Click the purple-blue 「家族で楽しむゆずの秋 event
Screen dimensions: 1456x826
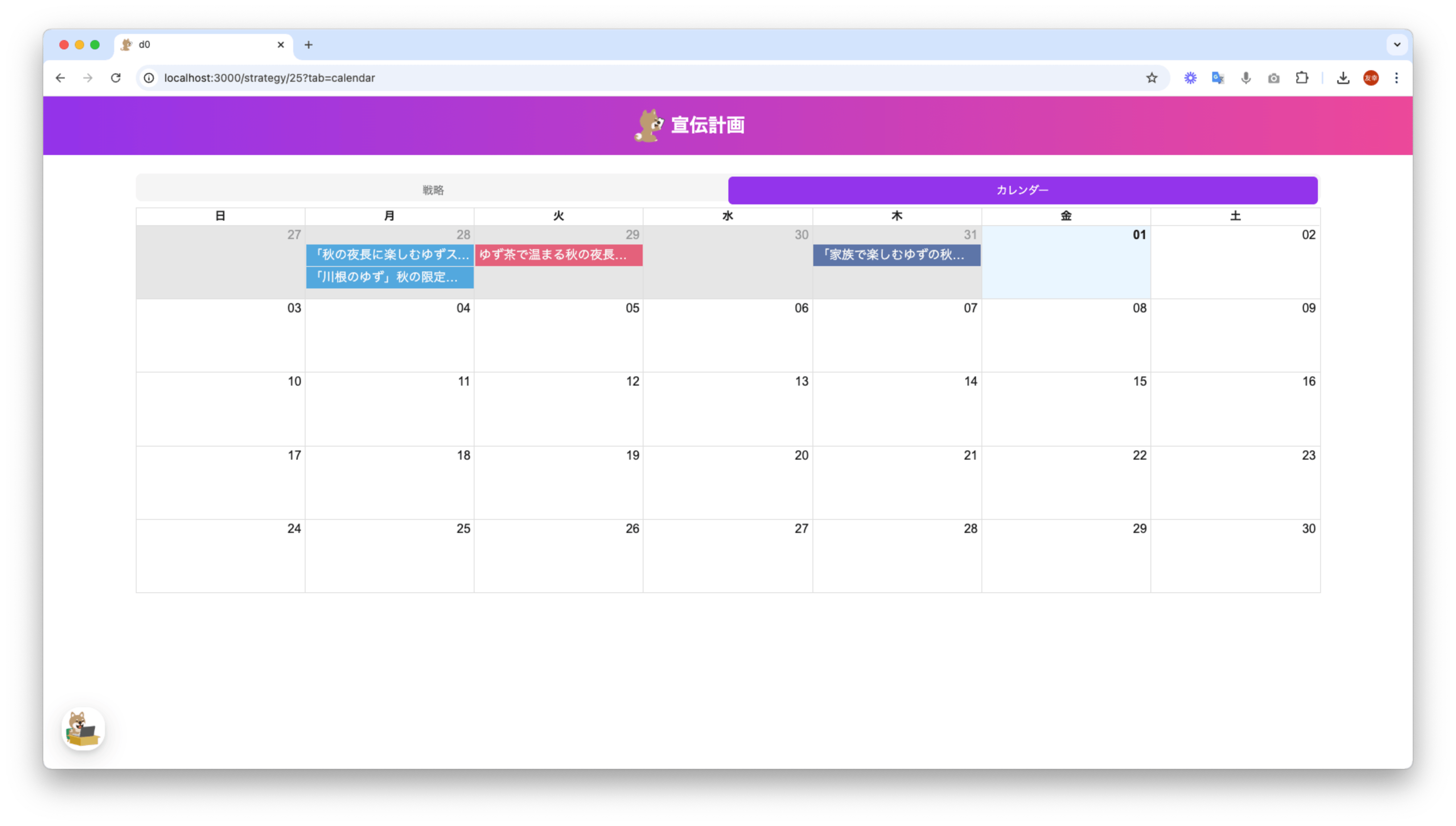tap(896, 255)
